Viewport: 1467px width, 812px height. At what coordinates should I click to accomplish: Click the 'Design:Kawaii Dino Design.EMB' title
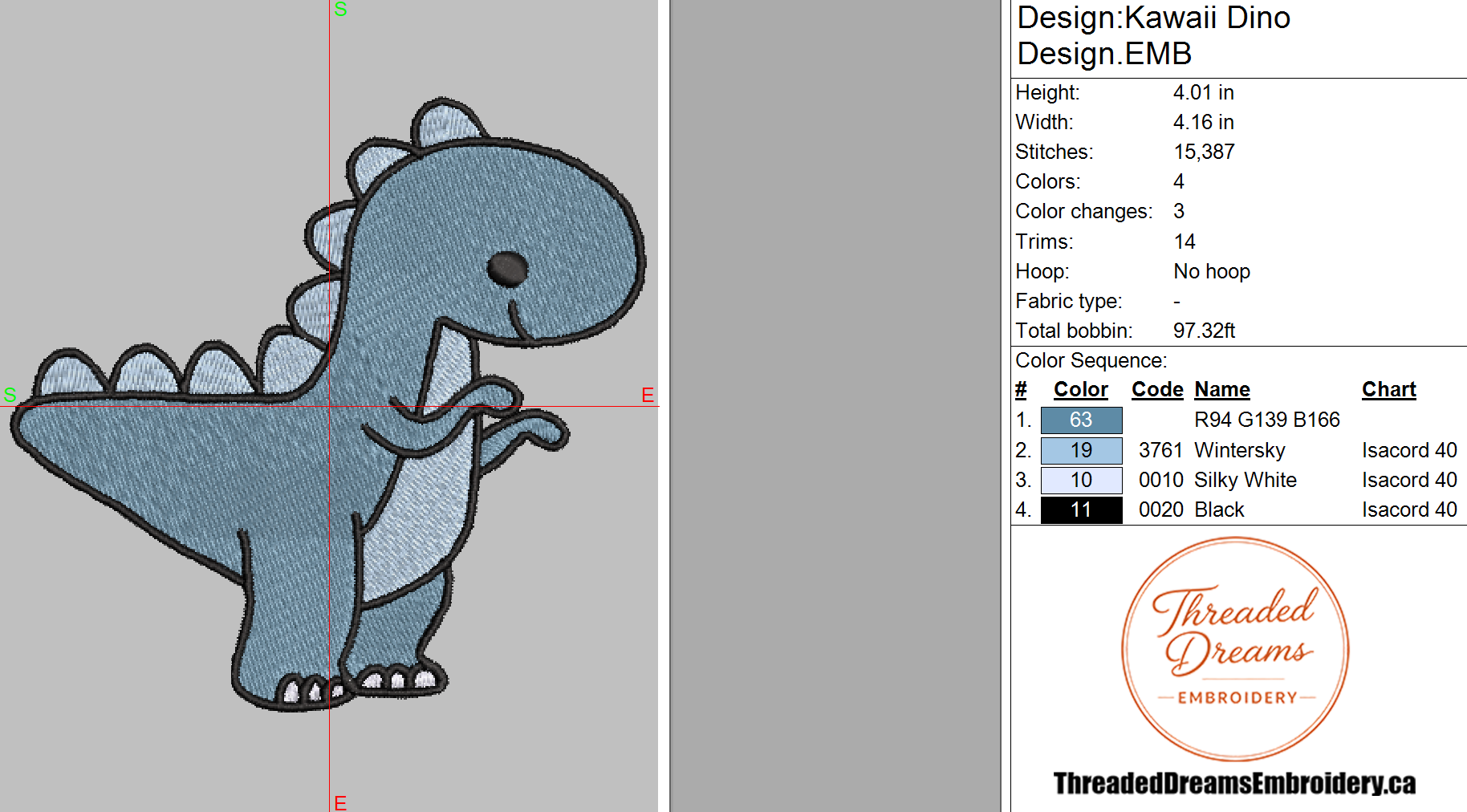click(1153, 35)
